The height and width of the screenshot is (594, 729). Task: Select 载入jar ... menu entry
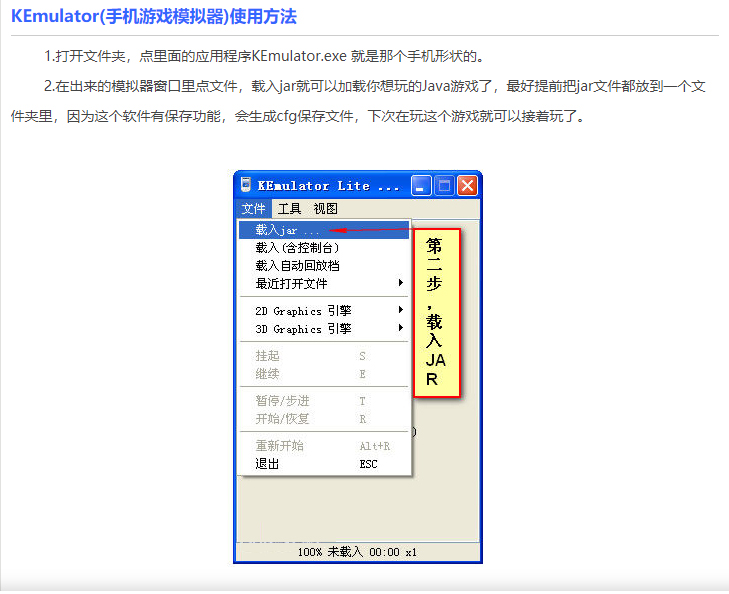tap(324, 230)
